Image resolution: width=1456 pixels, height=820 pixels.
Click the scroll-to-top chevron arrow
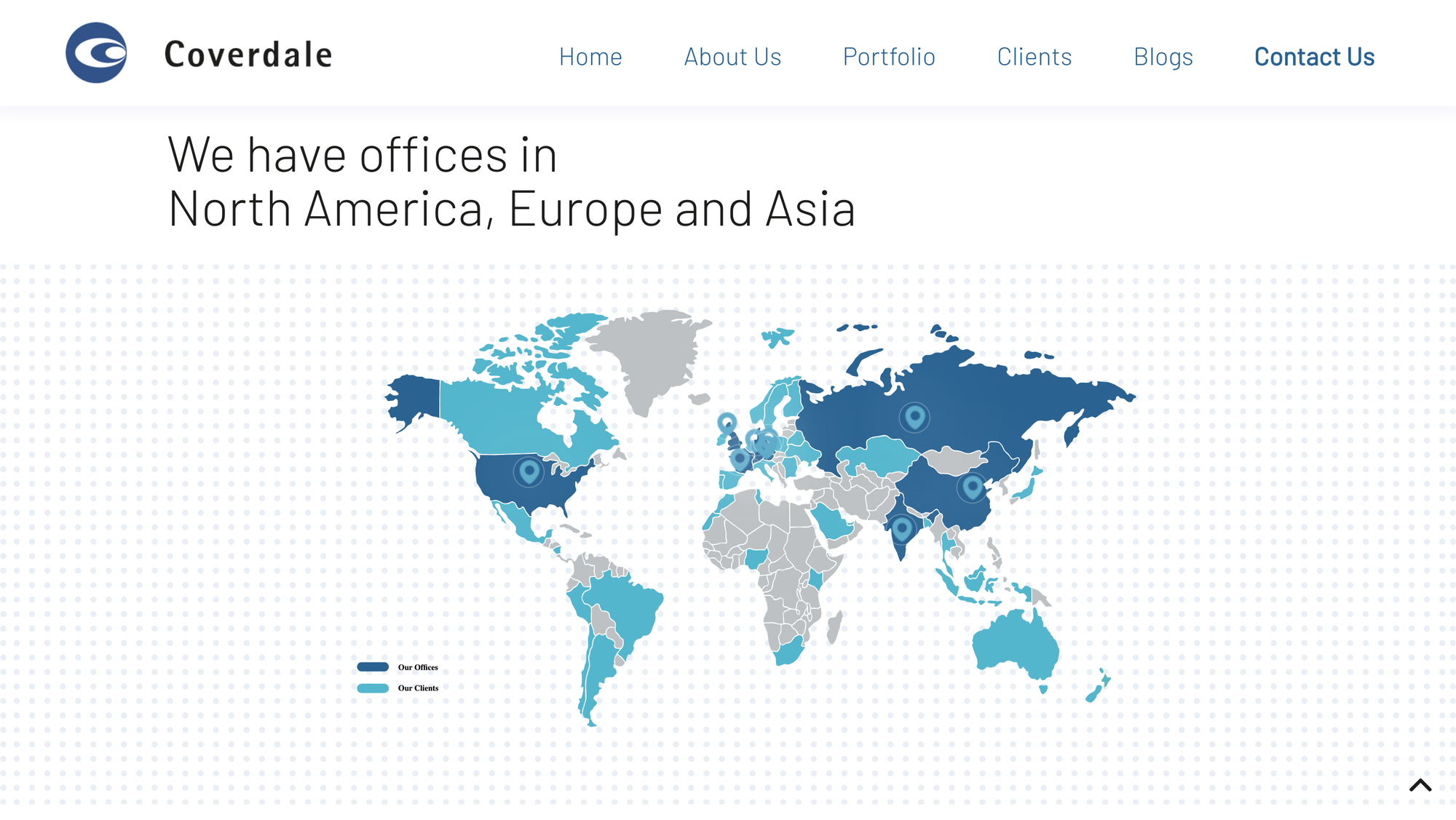1420,785
